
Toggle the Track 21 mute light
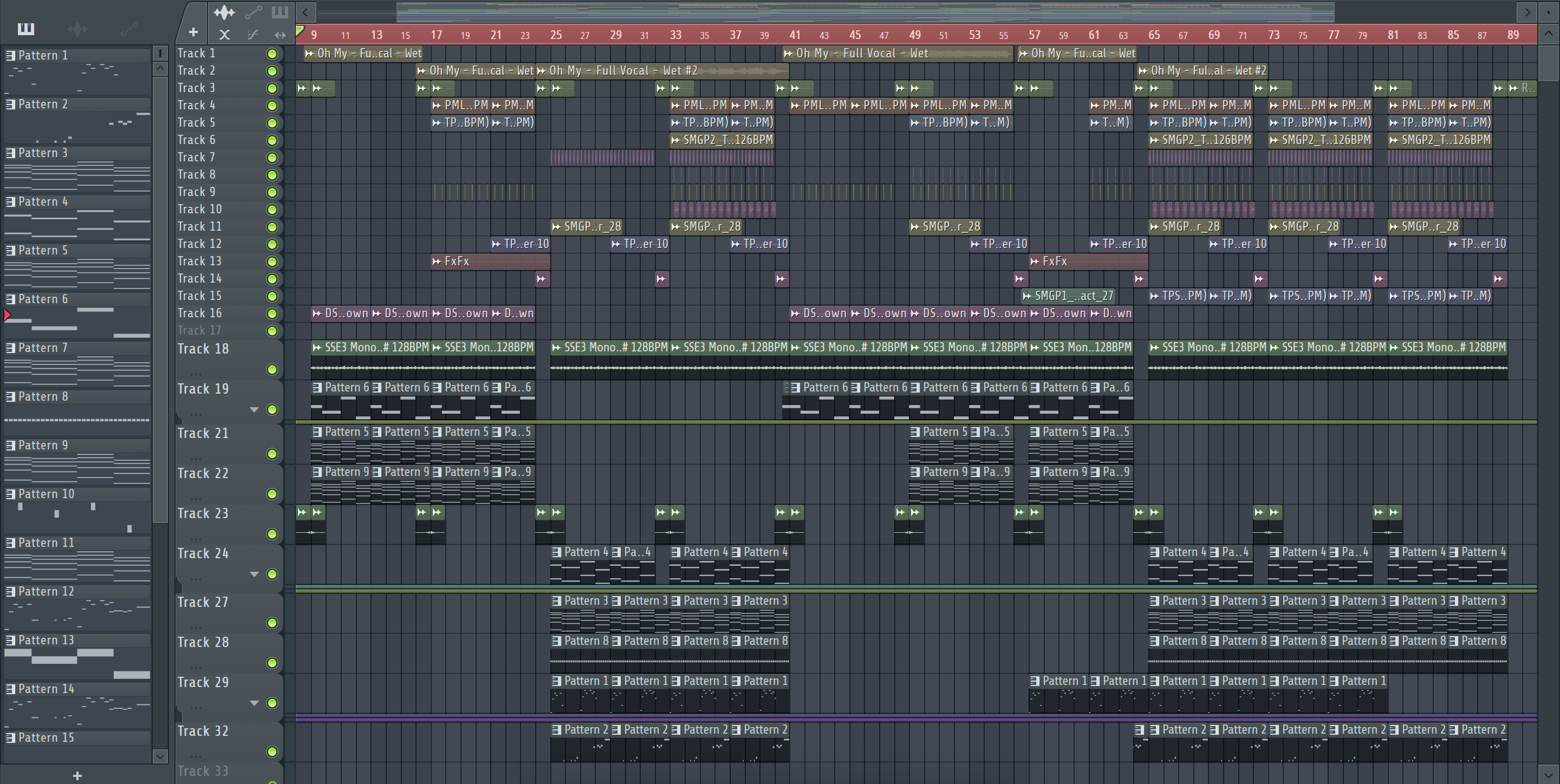pos(272,454)
